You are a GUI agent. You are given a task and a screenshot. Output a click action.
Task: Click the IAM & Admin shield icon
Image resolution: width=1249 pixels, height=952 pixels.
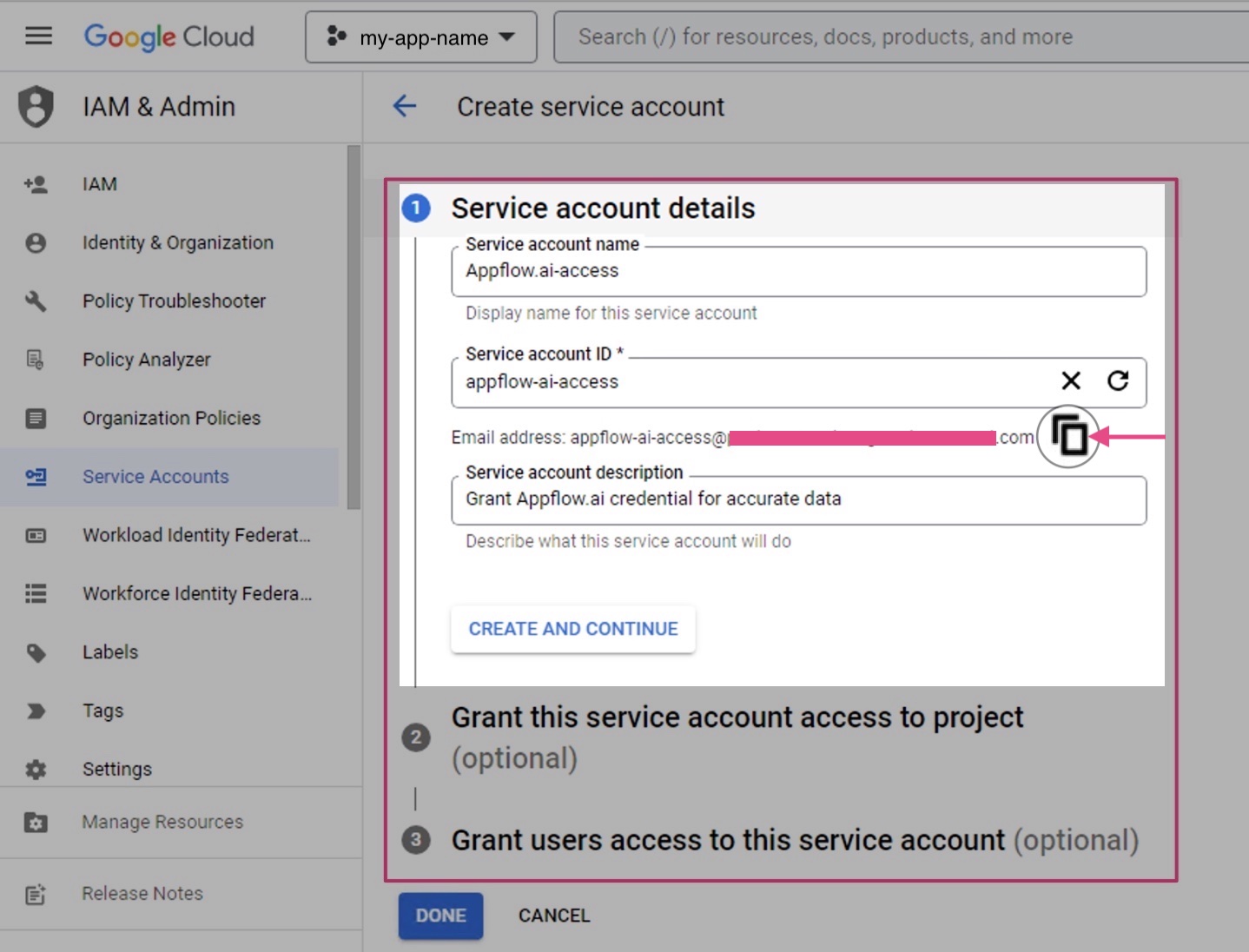click(x=36, y=106)
